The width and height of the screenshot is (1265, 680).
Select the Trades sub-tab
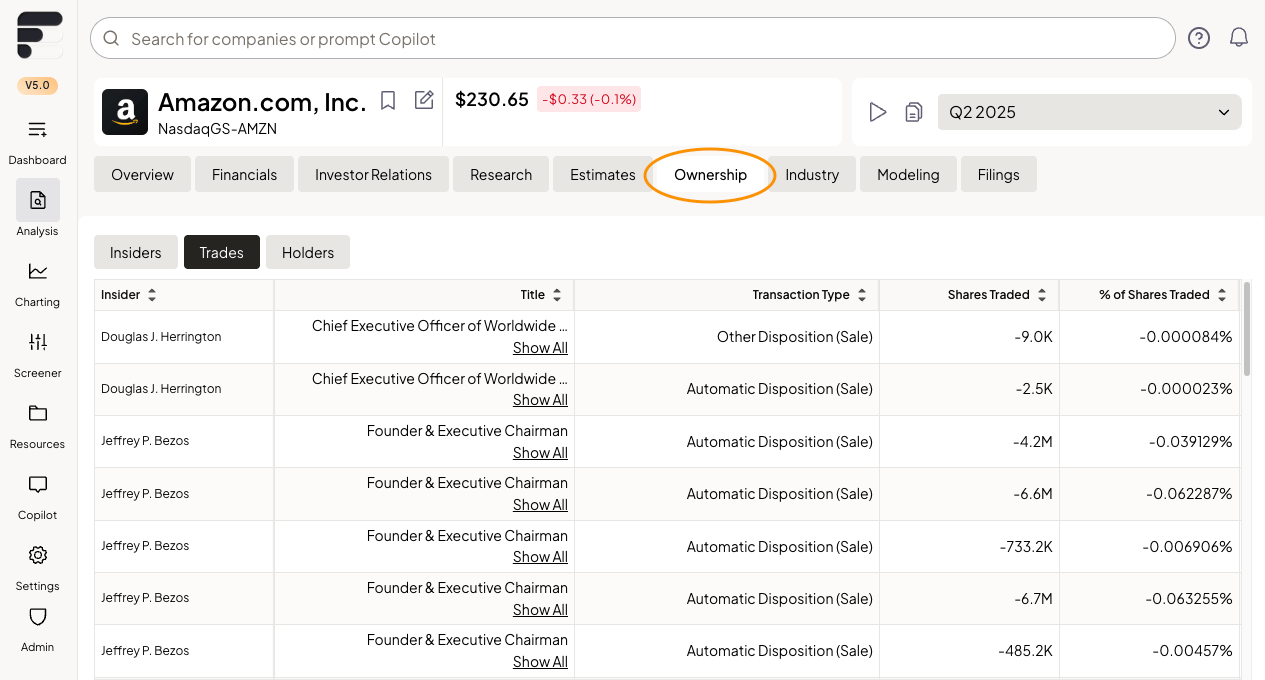click(x=221, y=252)
